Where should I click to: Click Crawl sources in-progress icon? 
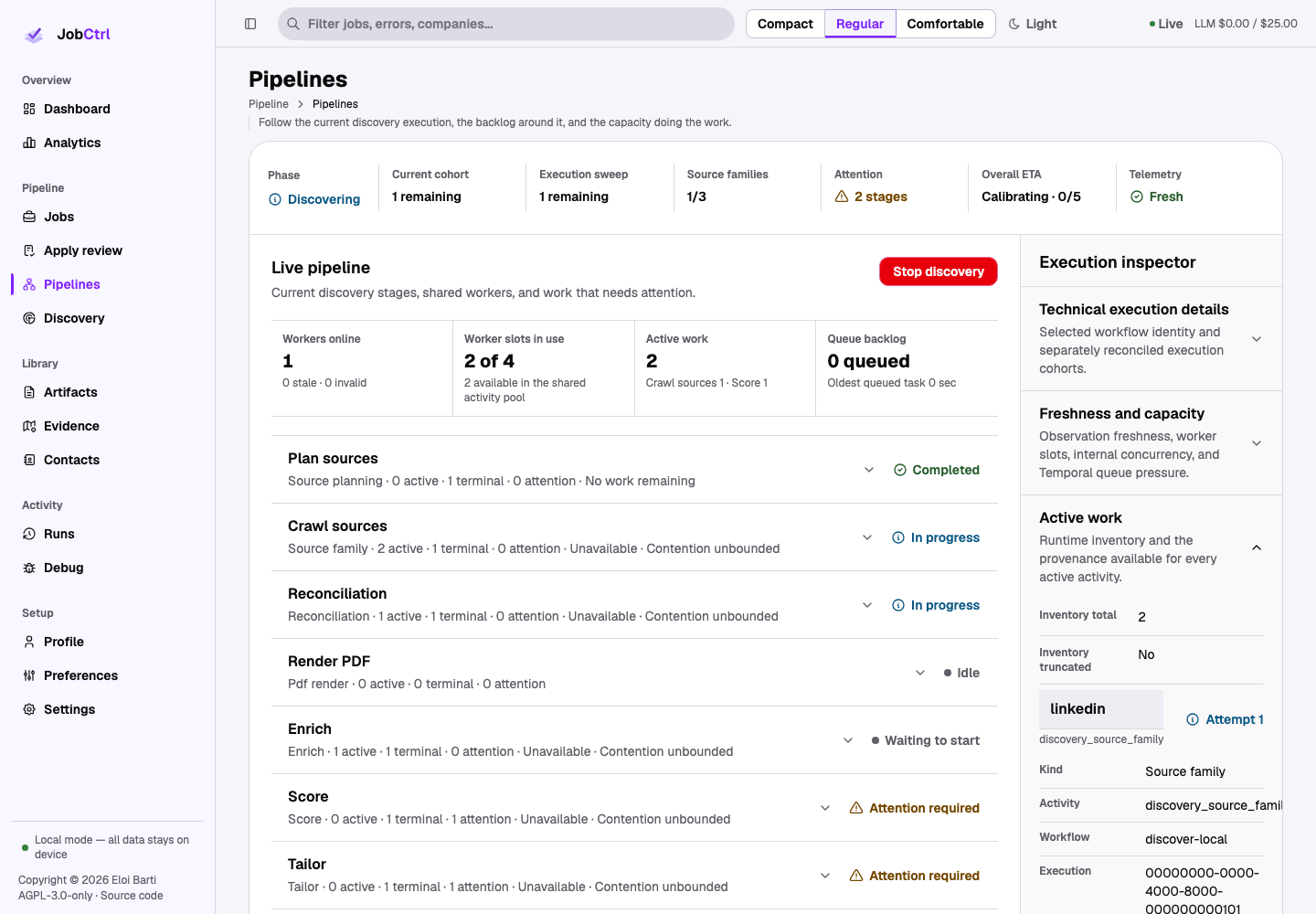coord(898,537)
